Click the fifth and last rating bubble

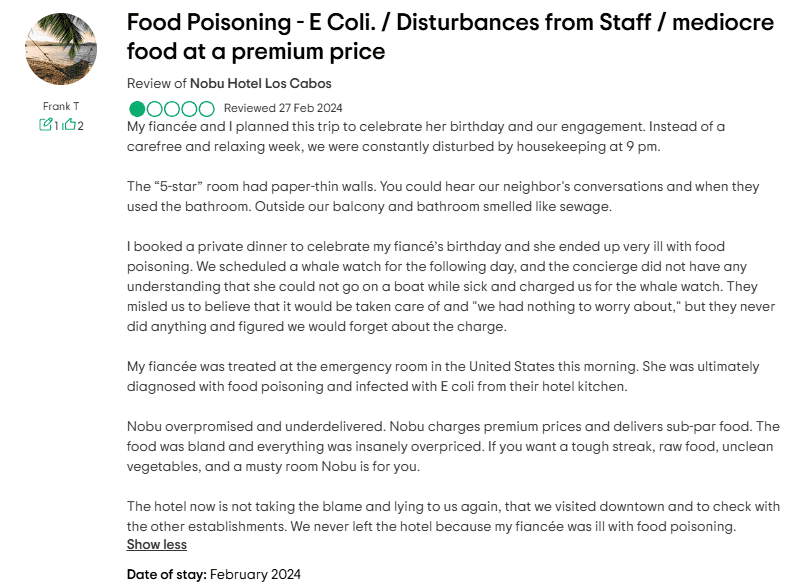tap(206, 108)
